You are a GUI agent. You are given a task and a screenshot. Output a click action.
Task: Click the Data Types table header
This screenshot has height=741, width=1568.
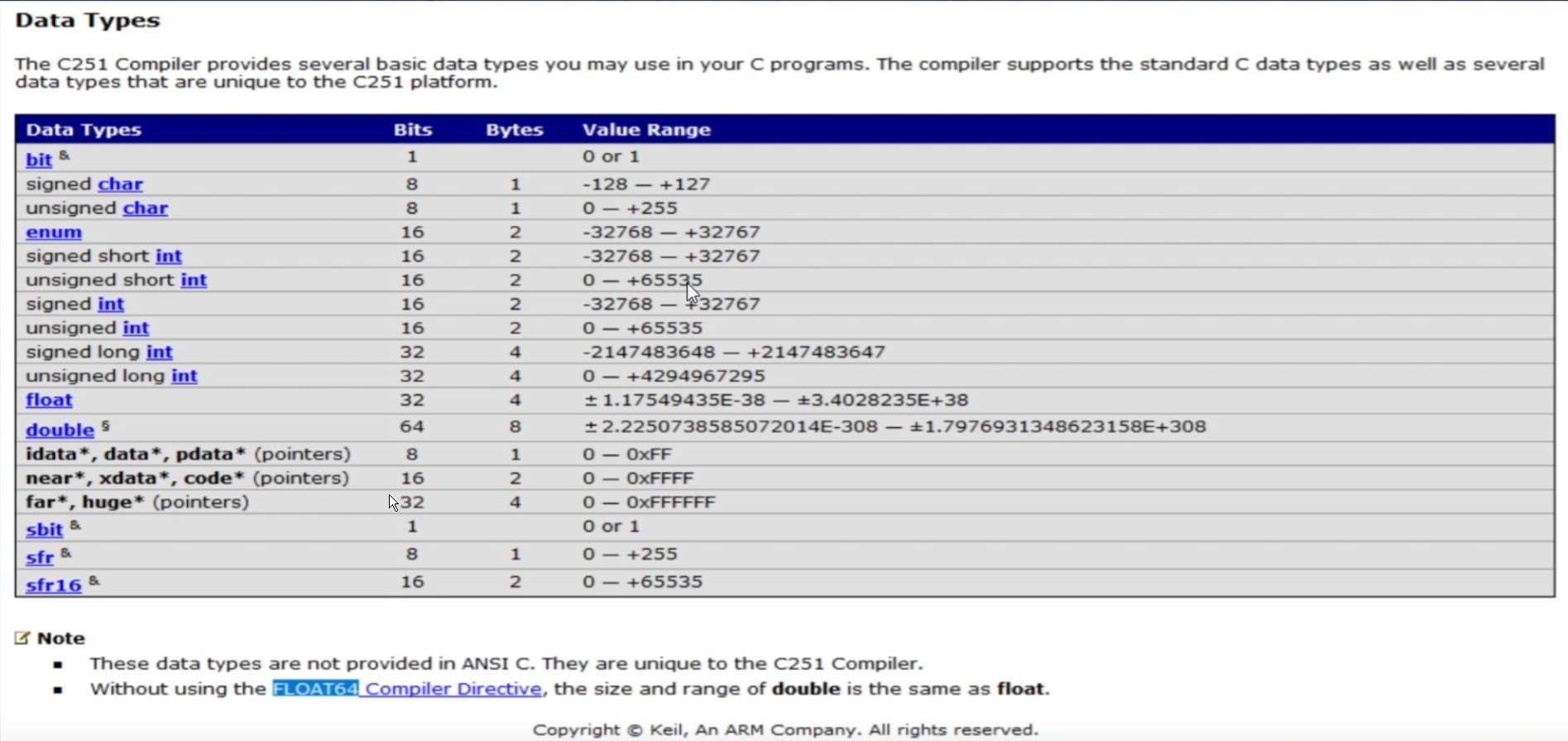(84, 130)
